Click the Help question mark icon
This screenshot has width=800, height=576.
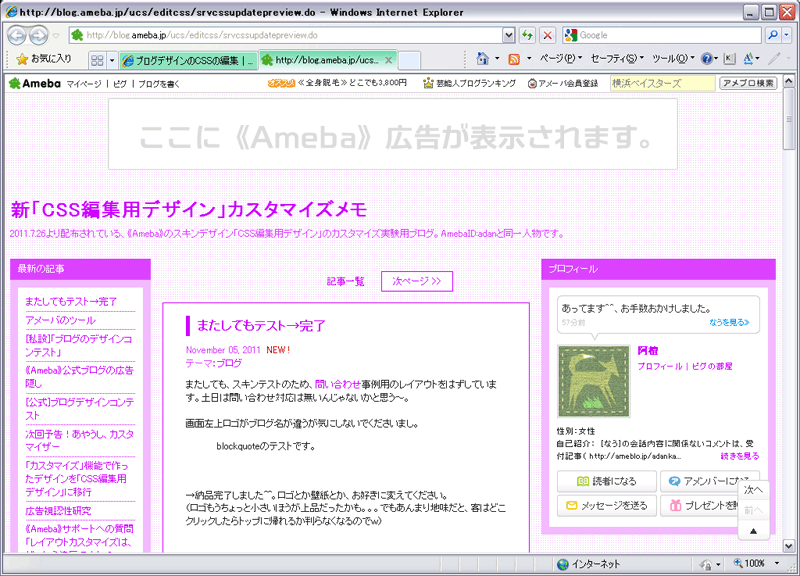pyautogui.click(x=707, y=59)
